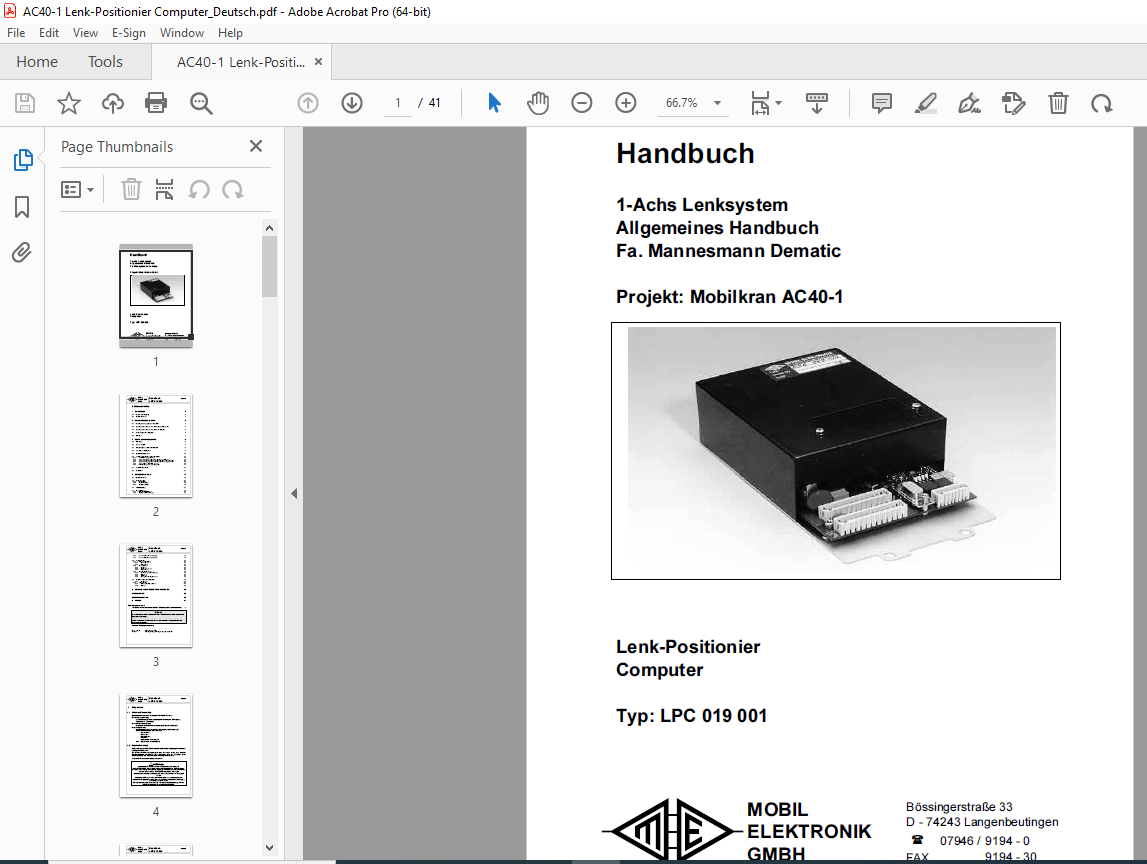Click the computer photo on page
1147x864 pixels.
836,451
